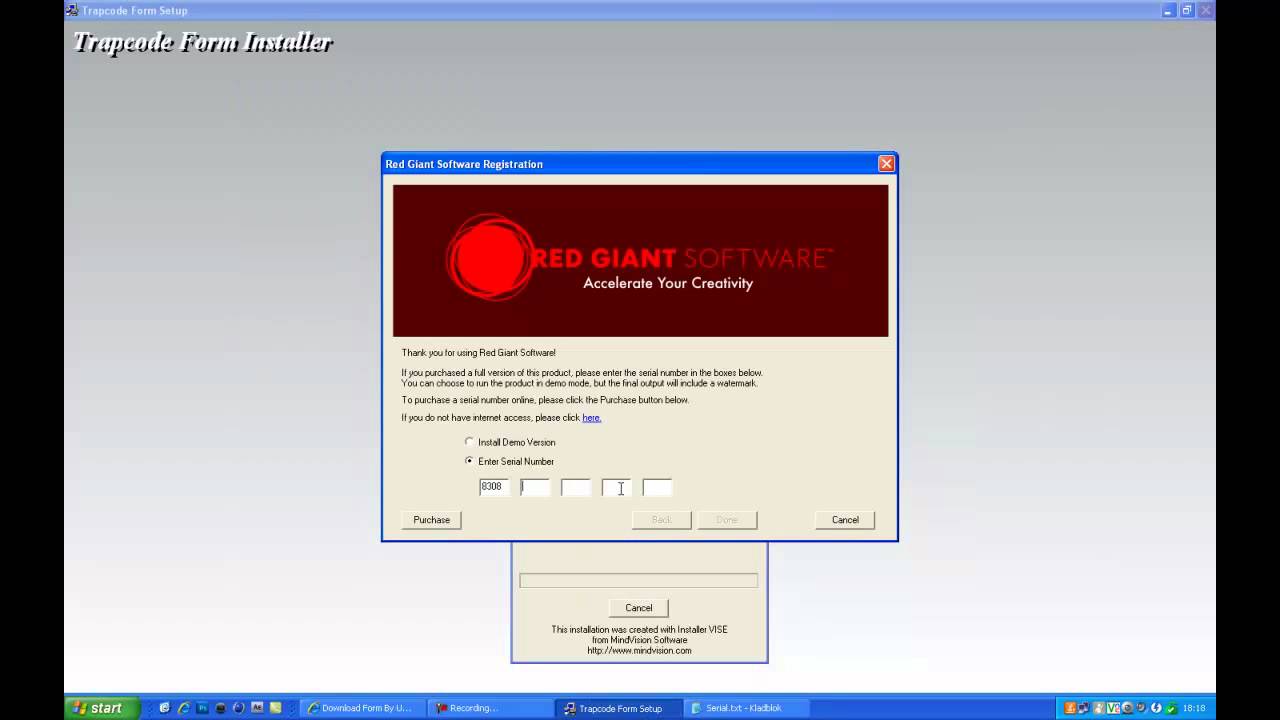Click the third serial number box

point(576,487)
